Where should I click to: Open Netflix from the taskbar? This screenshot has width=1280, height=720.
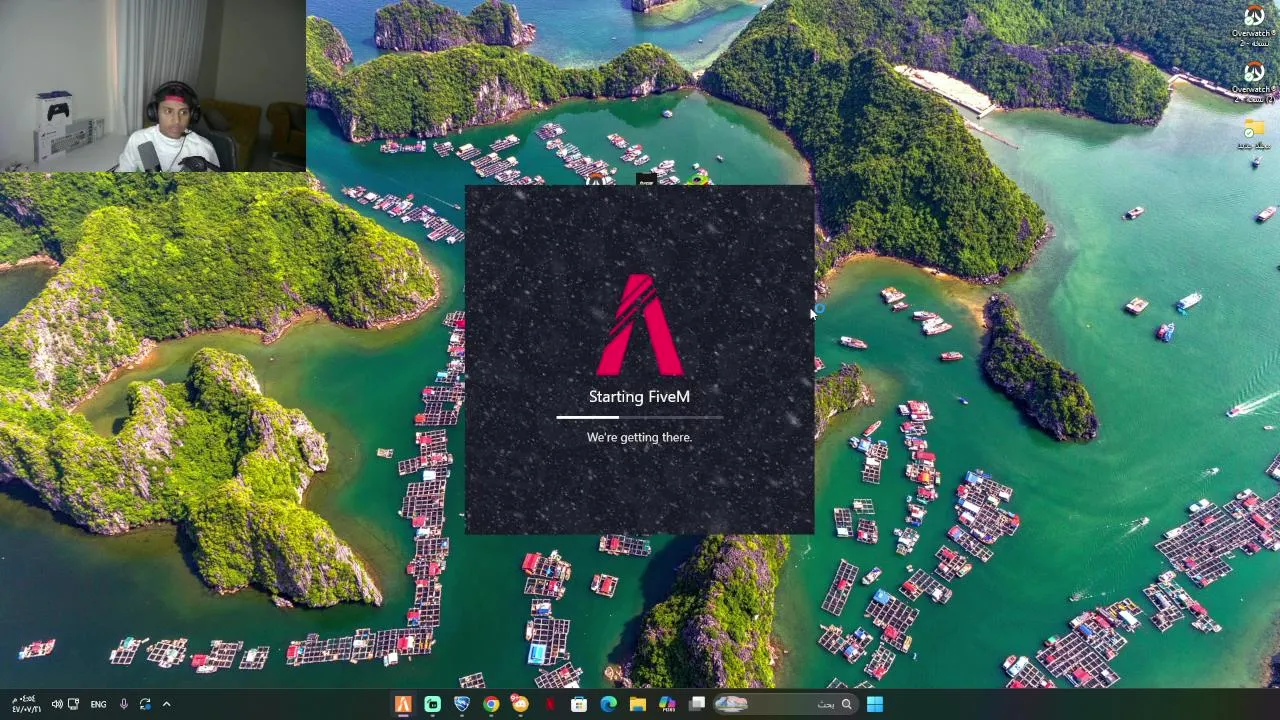pyautogui.click(x=550, y=704)
